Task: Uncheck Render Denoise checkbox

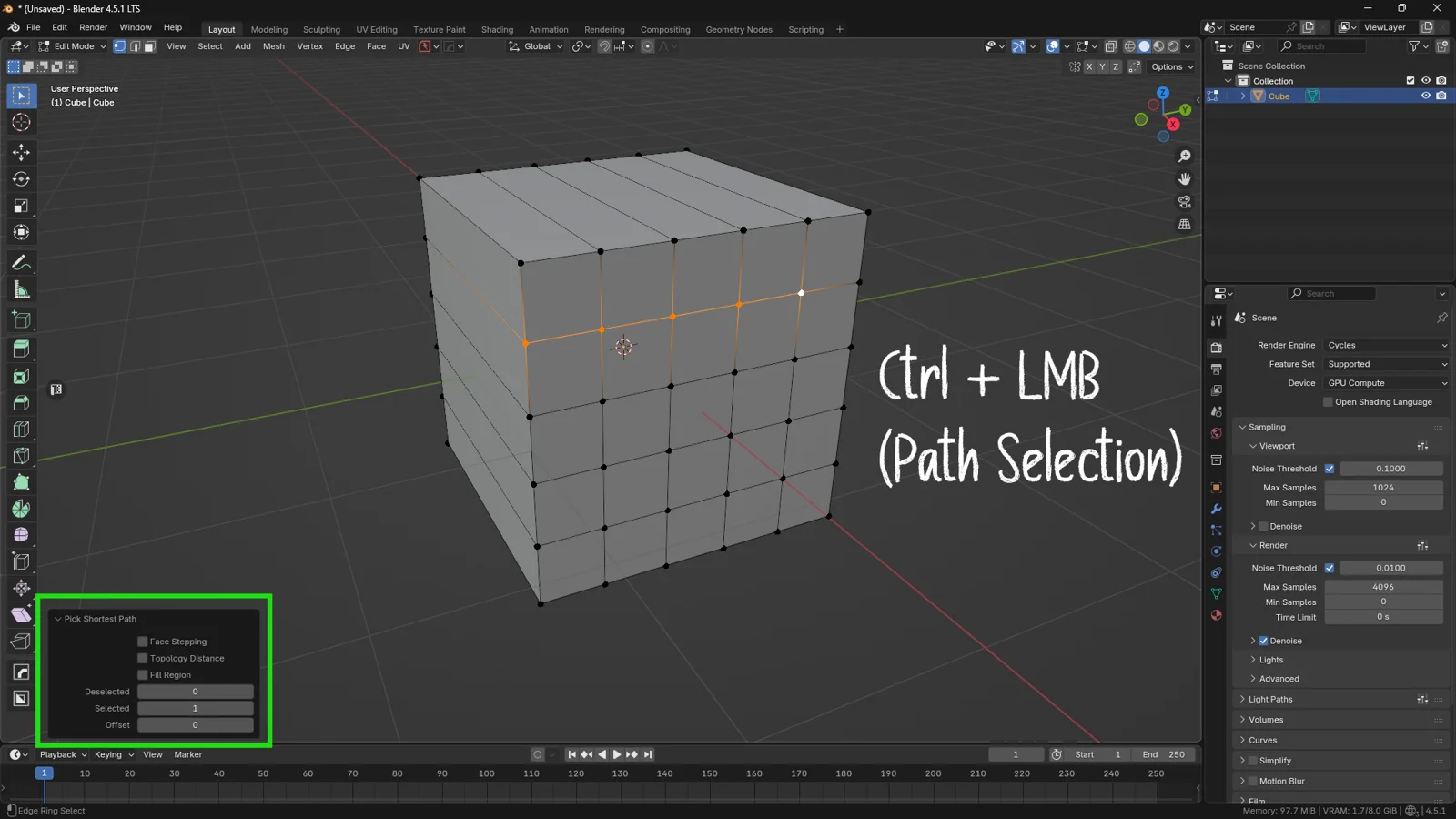Action: 1263,641
